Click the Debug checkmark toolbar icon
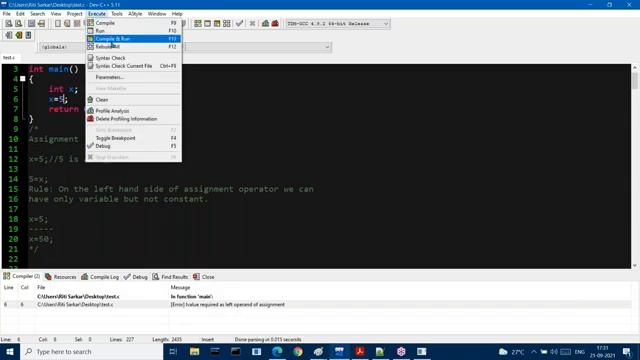 click(x=240, y=24)
